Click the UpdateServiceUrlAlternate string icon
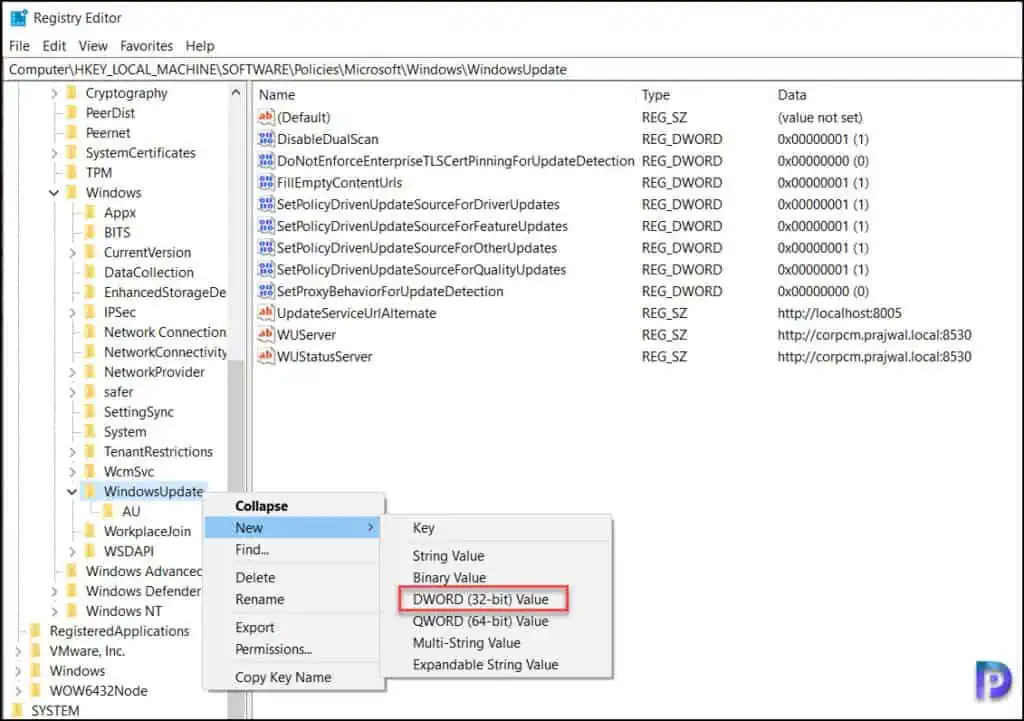1024x721 pixels. [x=266, y=313]
